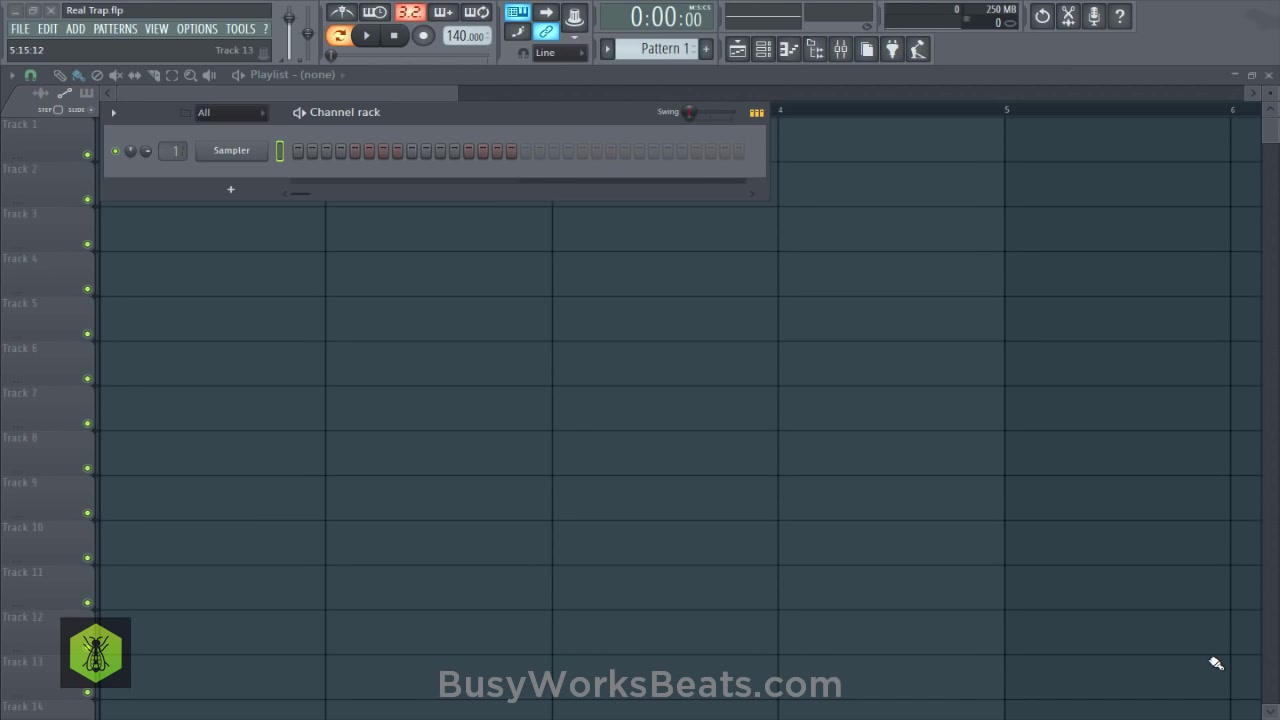Open the VIEW menu
Image resolution: width=1280 pixels, height=720 pixels.
coord(157,29)
